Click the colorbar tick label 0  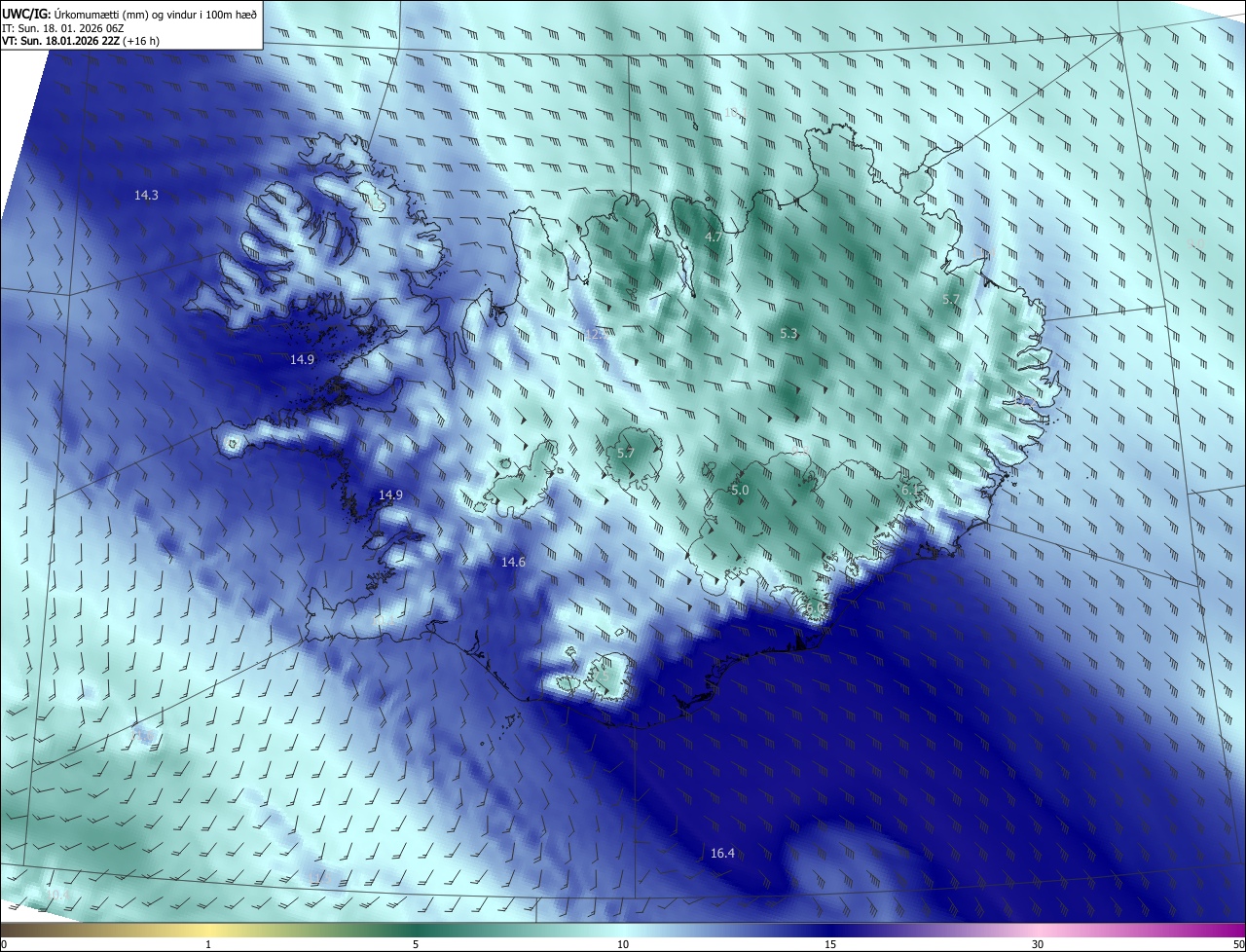[x=4, y=944]
